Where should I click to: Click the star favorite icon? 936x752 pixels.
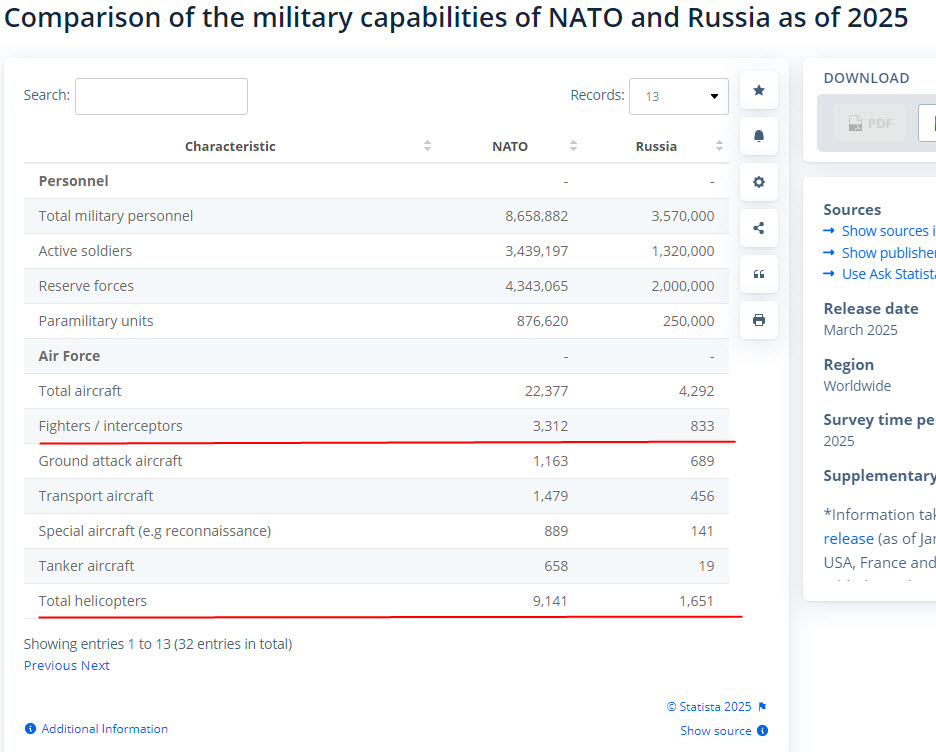point(759,90)
